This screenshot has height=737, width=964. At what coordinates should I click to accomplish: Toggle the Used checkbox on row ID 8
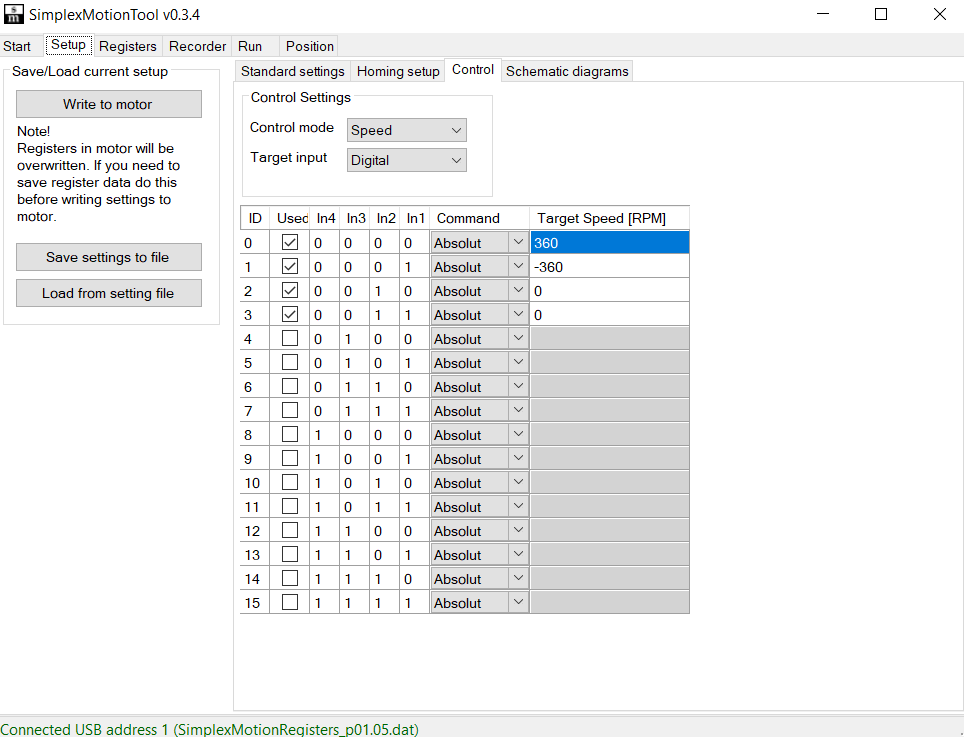[289, 433]
